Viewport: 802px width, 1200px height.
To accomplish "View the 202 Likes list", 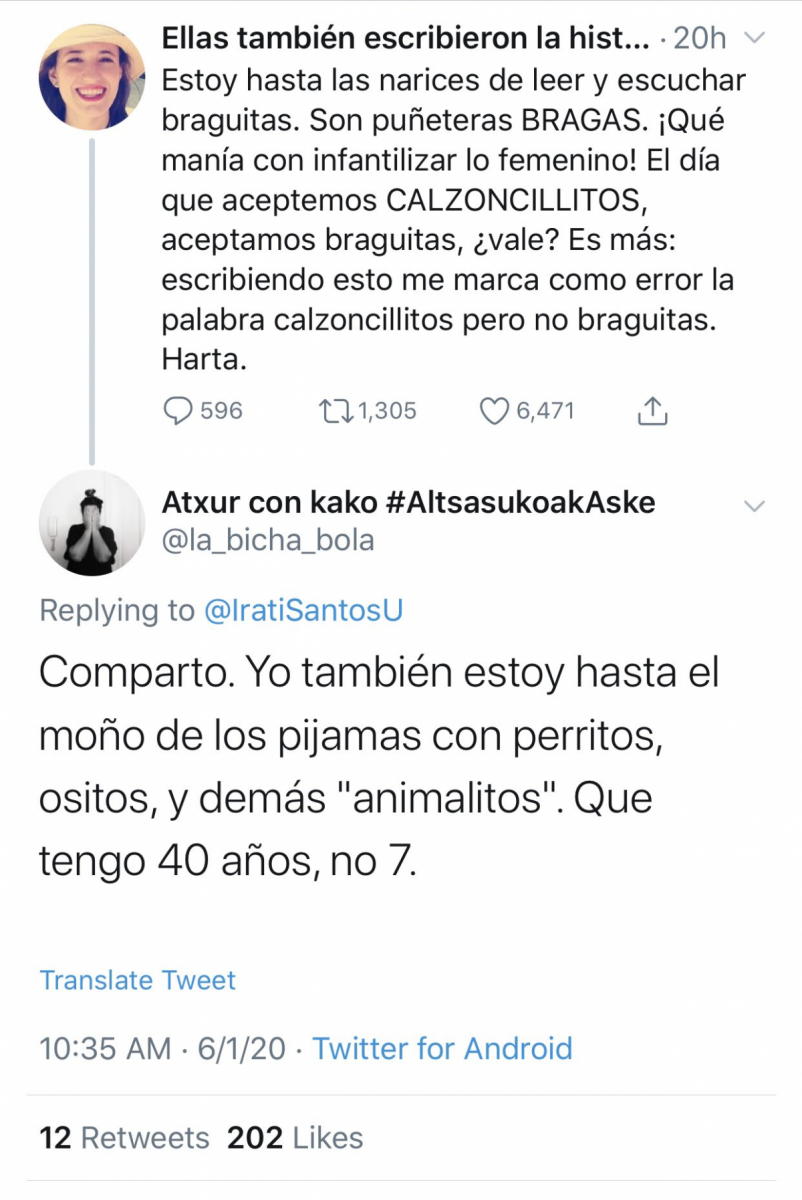I will tap(295, 1138).
